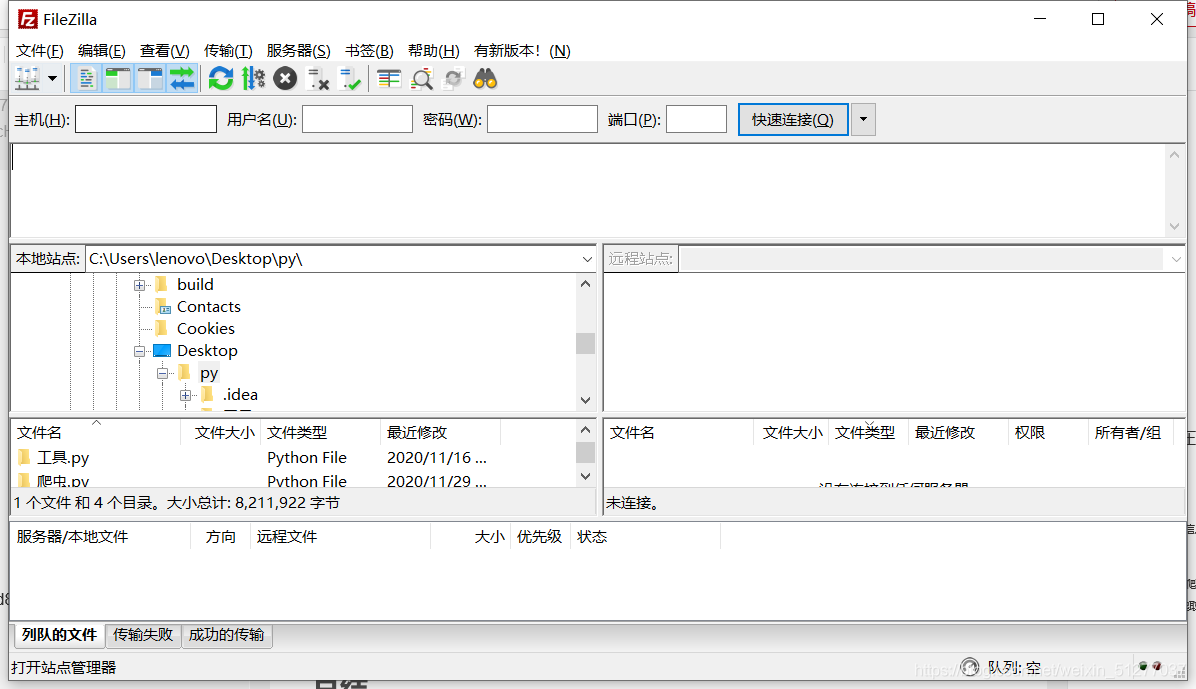Click the 快速连接(Q) button
The height and width of the screenshot is (689, 1196).
tap(793, 120)
